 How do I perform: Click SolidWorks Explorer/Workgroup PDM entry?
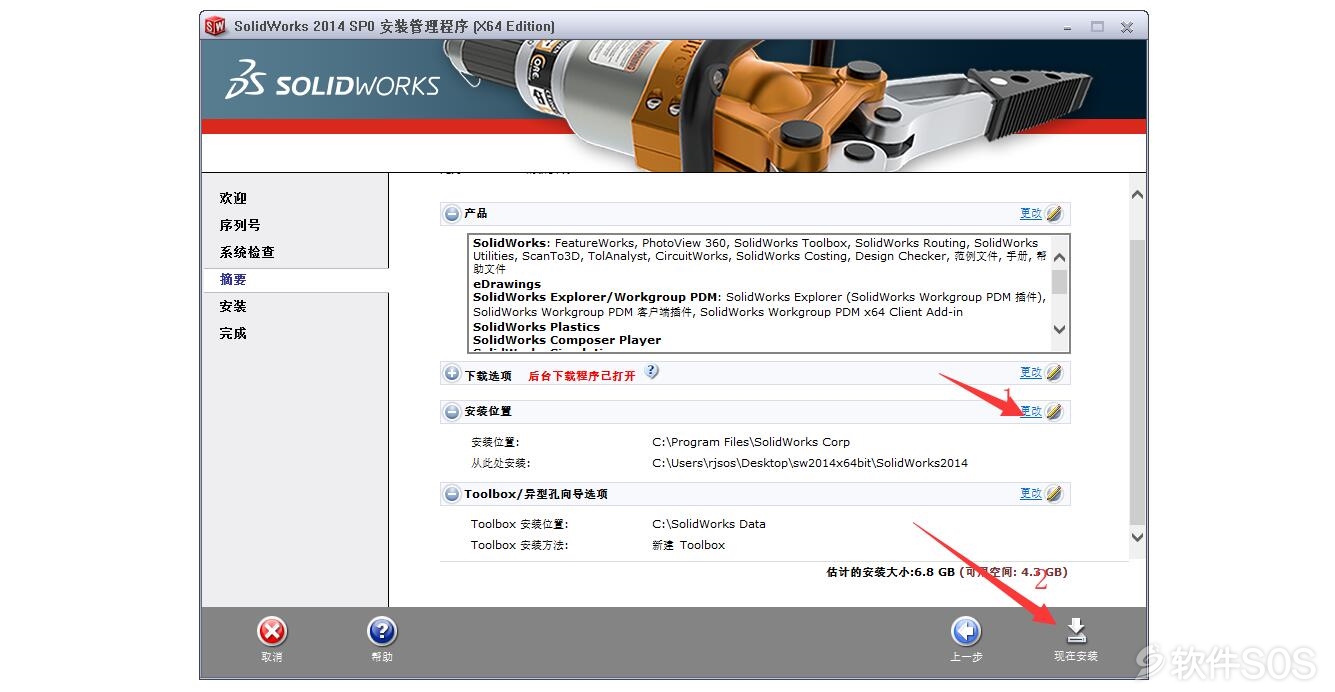(597, 297)
